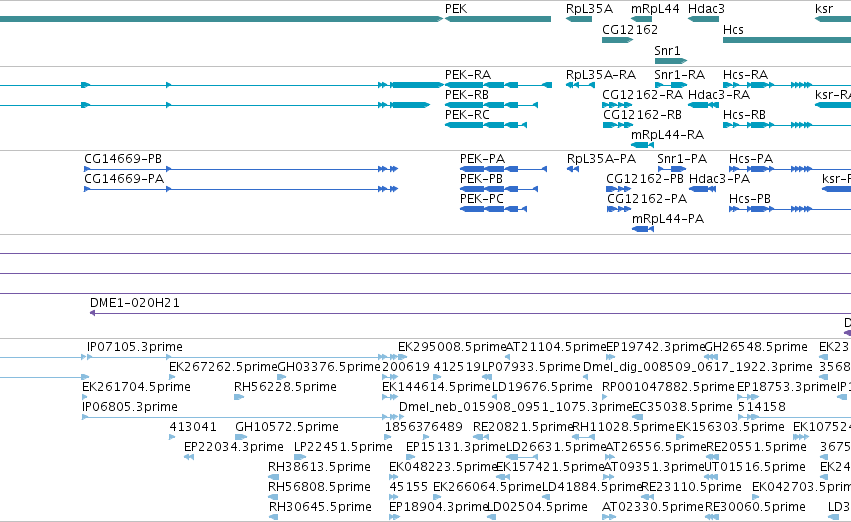Select protein Snr1-PA
Image resolution: width=851 pixels, height=522 pixels.
682,158
